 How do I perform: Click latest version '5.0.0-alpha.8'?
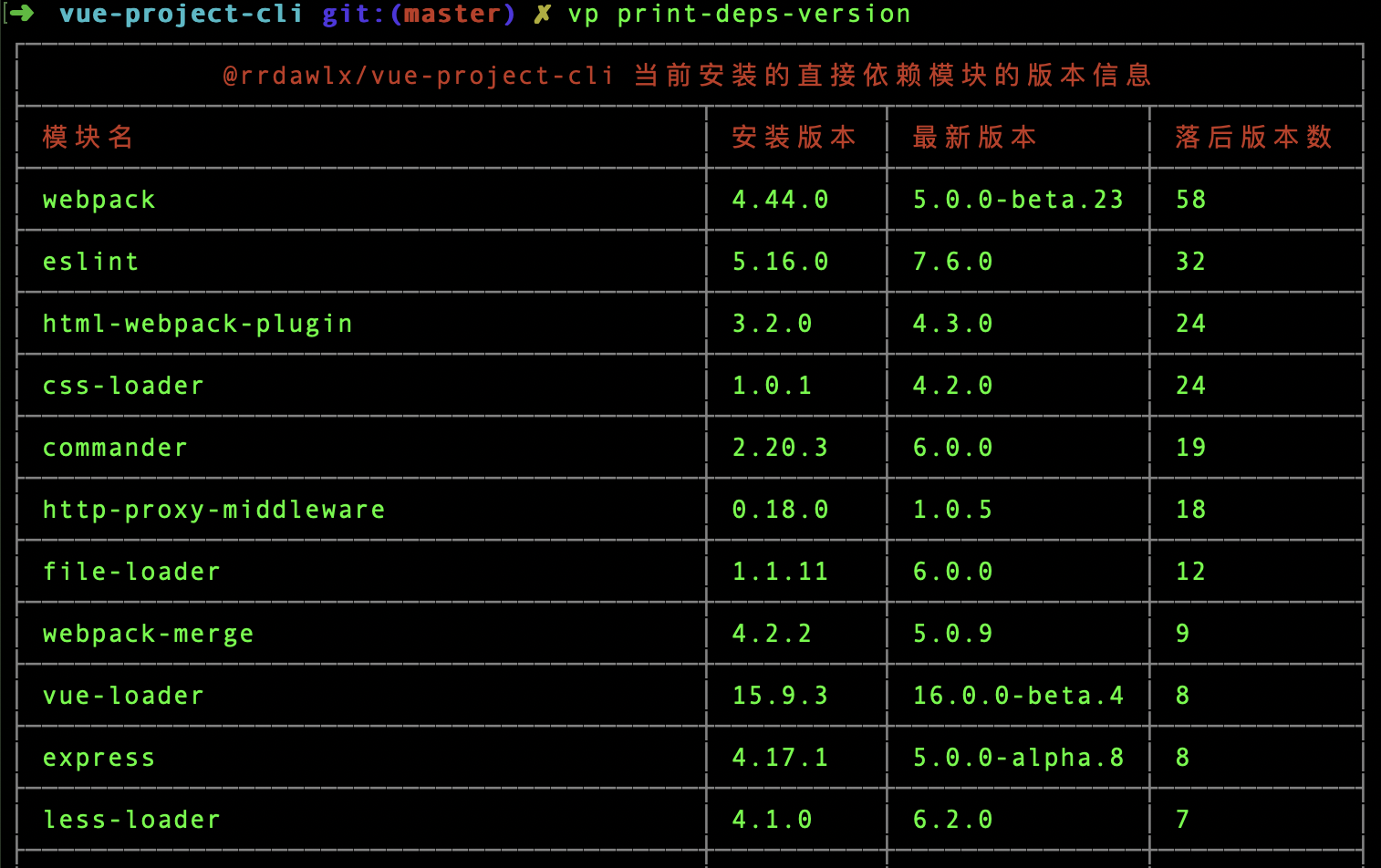click(x=1019, y=758)
